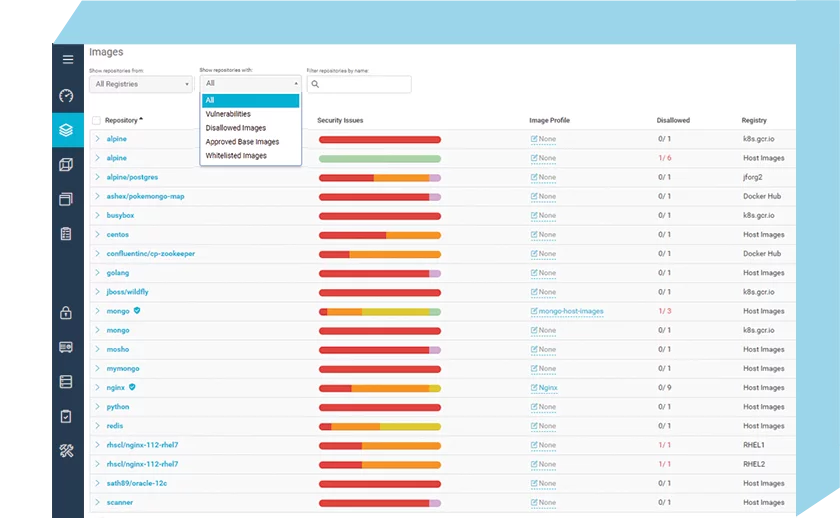
Task: Edit image profile icon for python row
Action: pos(534,407)
